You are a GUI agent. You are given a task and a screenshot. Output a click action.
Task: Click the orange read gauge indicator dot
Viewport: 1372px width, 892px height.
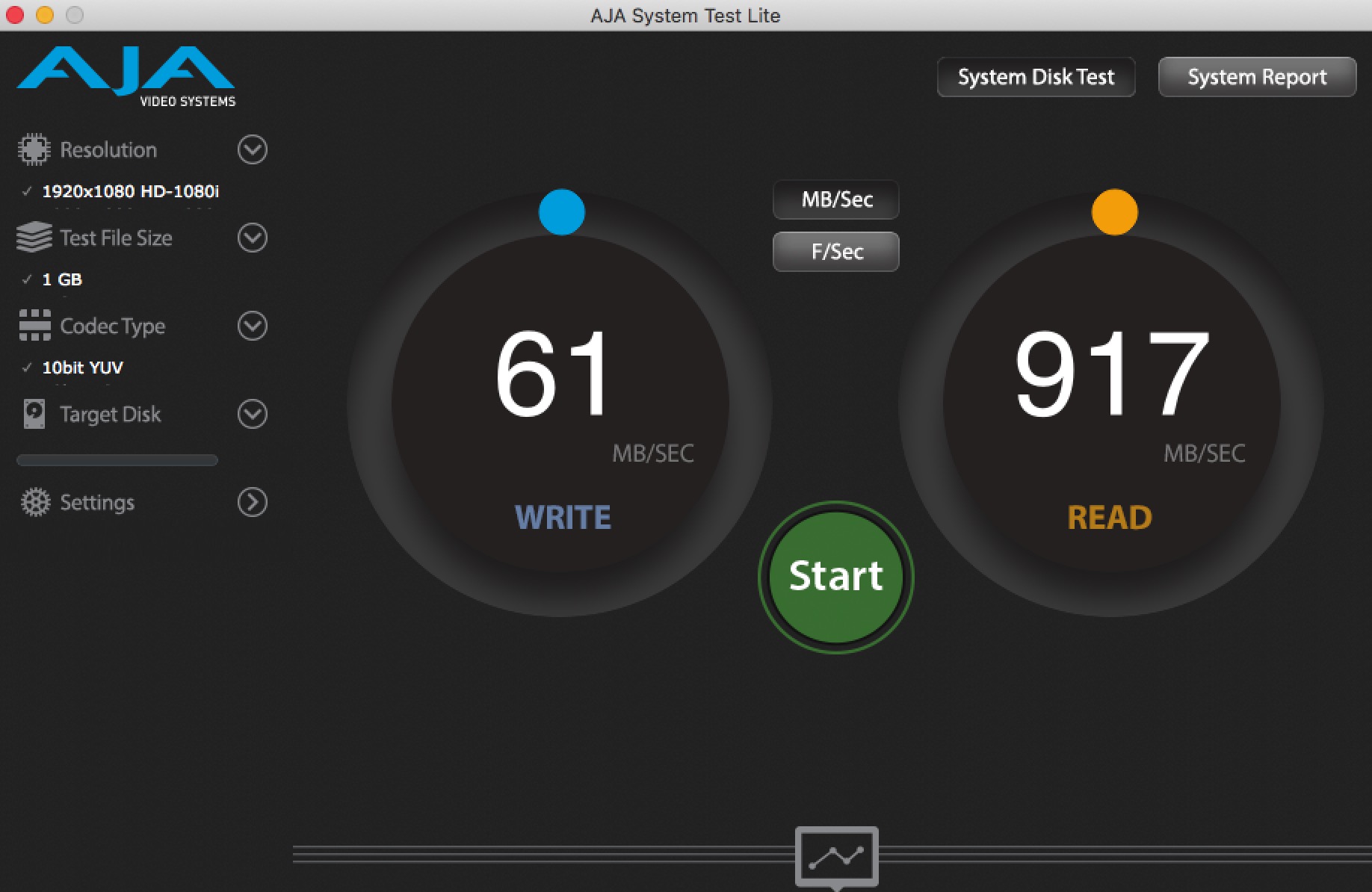[x=1114, y=212]
